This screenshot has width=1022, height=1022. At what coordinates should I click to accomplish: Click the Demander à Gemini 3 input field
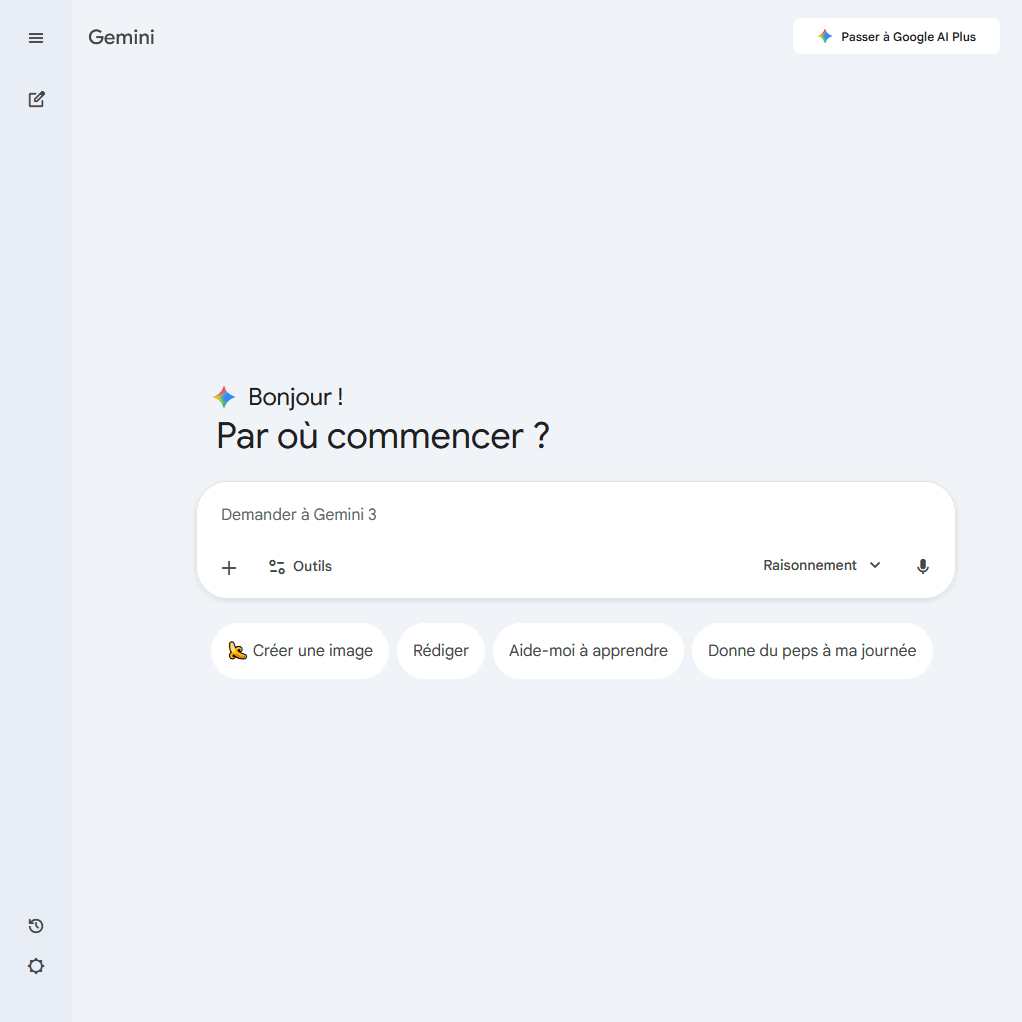575,514
